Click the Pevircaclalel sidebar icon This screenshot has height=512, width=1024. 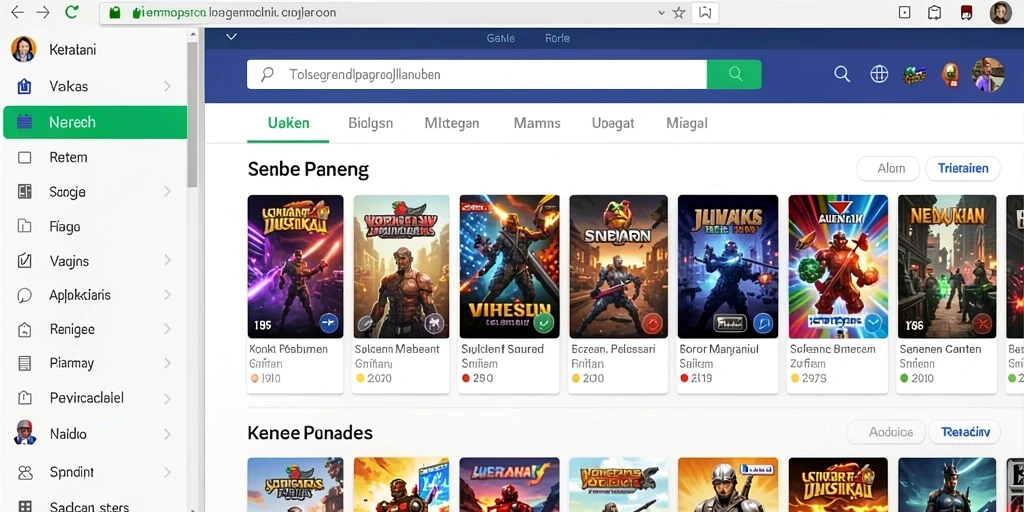tap(25, 398)
